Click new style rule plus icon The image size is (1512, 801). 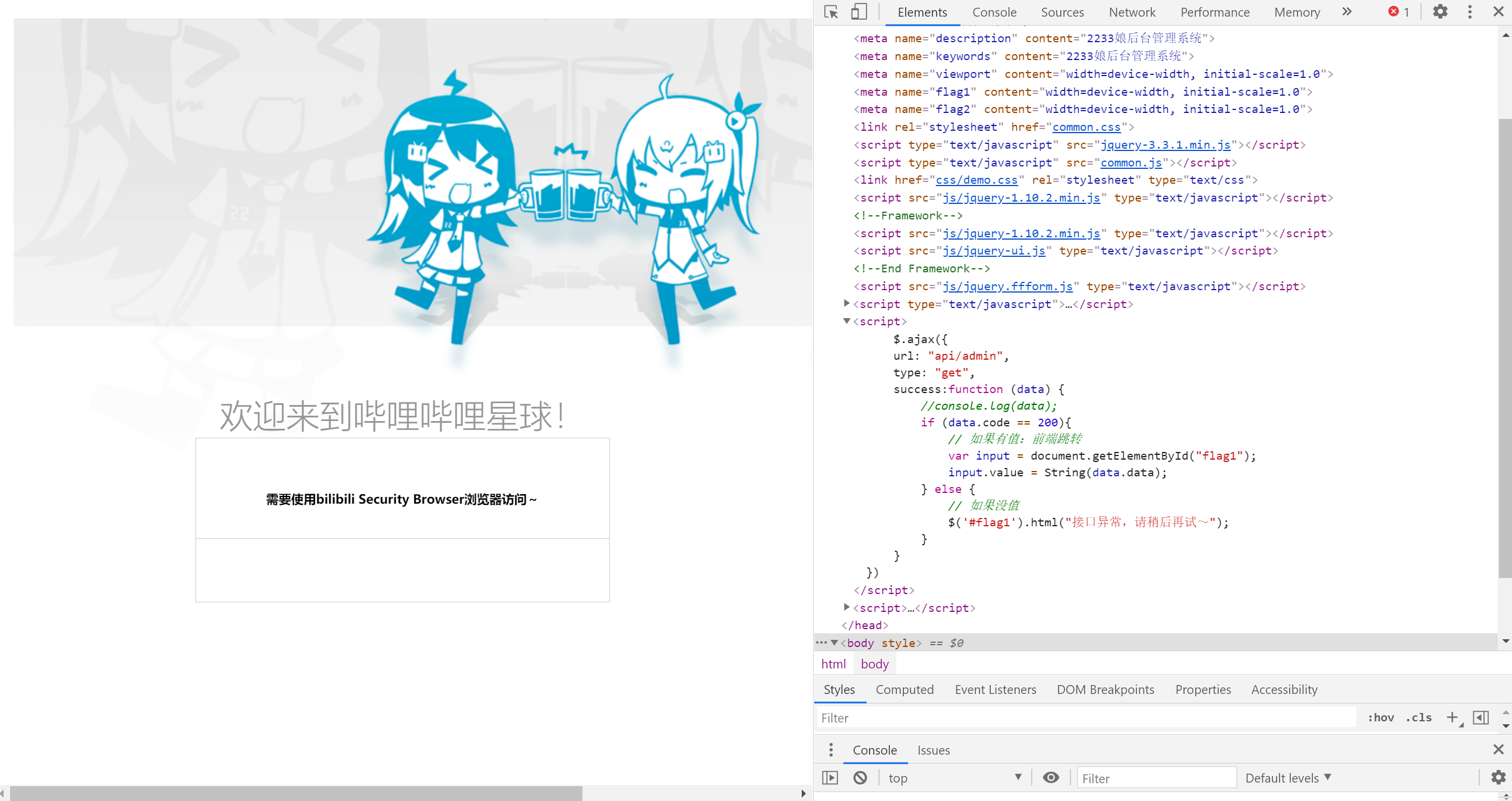pyautogui.click(x=1452, y=718)
